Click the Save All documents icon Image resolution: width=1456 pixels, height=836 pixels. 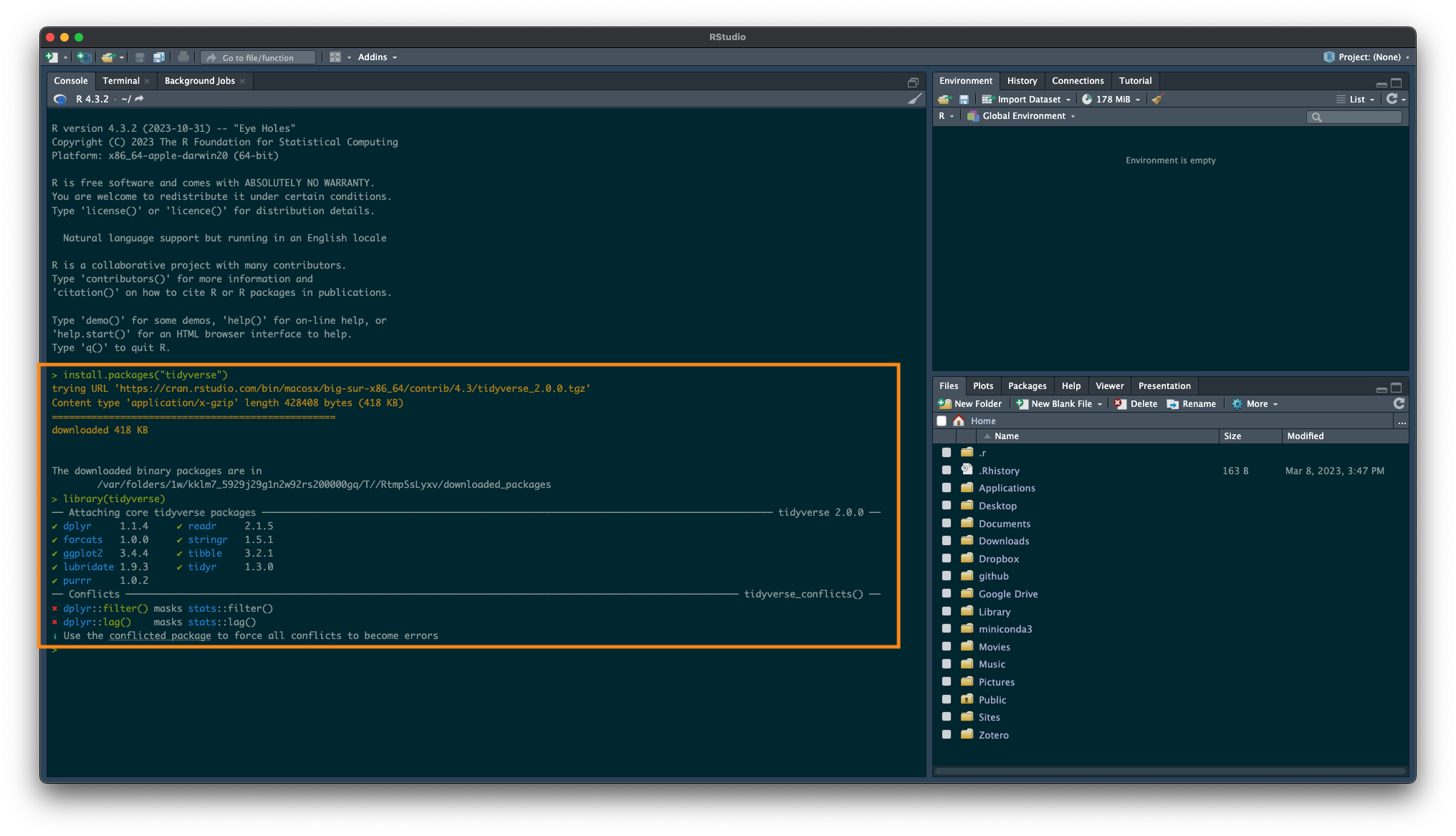159,57
